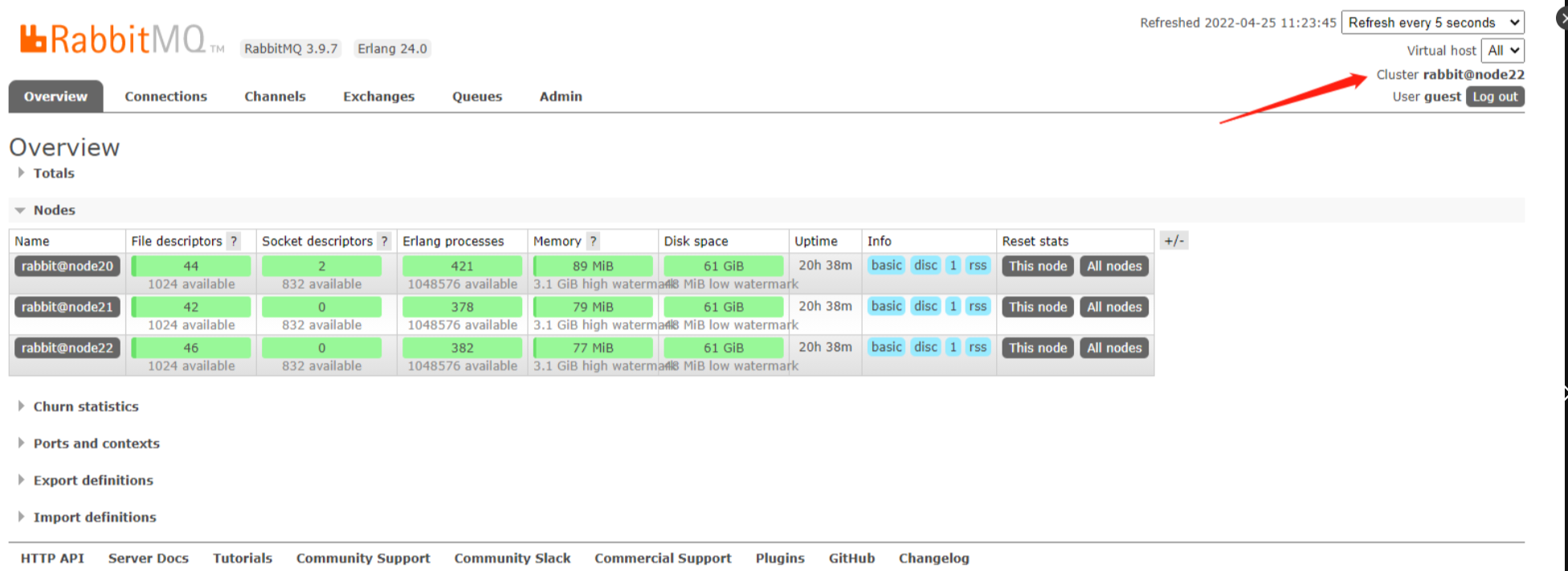Reset All nodes stats in rabbit@node21 row
Viewport: 1568px width, 571px height.
click(1114, 307)
